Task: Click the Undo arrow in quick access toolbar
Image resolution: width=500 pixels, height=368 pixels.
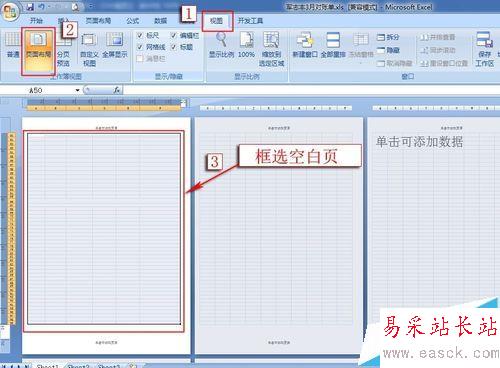Action: point(42,7)
